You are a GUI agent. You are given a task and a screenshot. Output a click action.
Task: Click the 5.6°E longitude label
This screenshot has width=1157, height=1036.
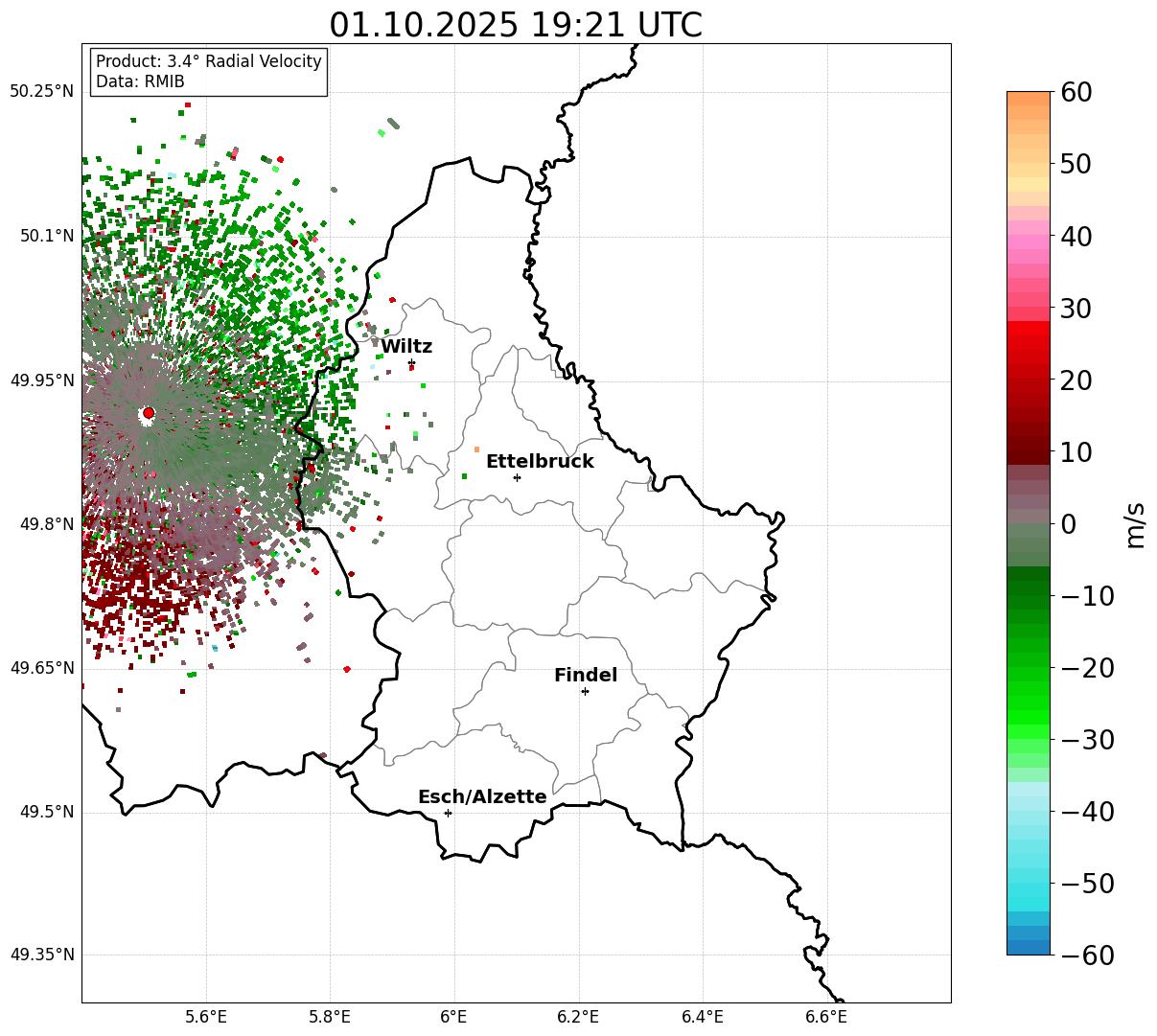click(206, 1017)
